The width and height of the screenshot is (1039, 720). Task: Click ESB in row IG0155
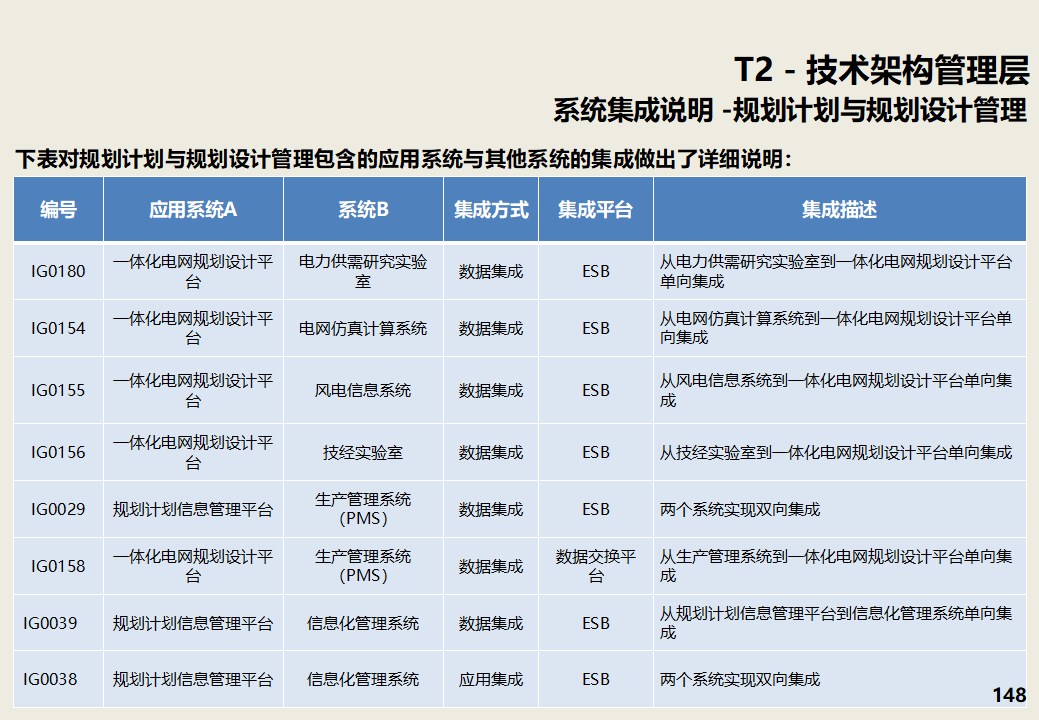pyautogui.click(x=596, y=390)
